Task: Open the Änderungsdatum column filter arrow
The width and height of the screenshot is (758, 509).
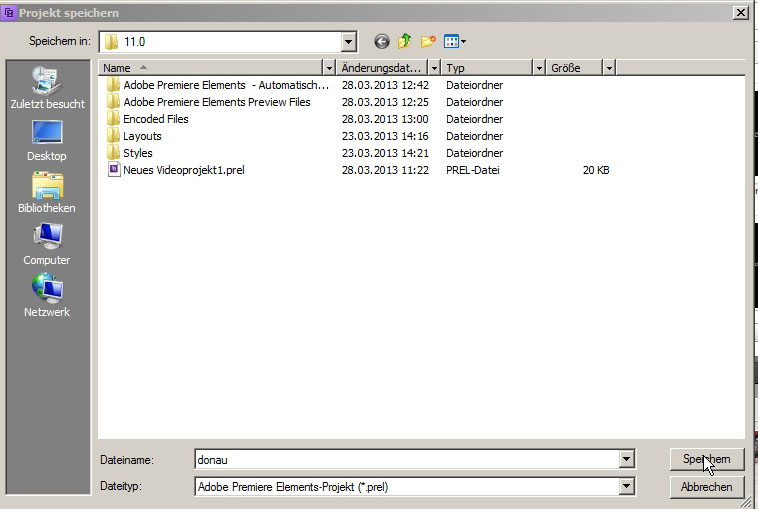Action: point(434,68)
